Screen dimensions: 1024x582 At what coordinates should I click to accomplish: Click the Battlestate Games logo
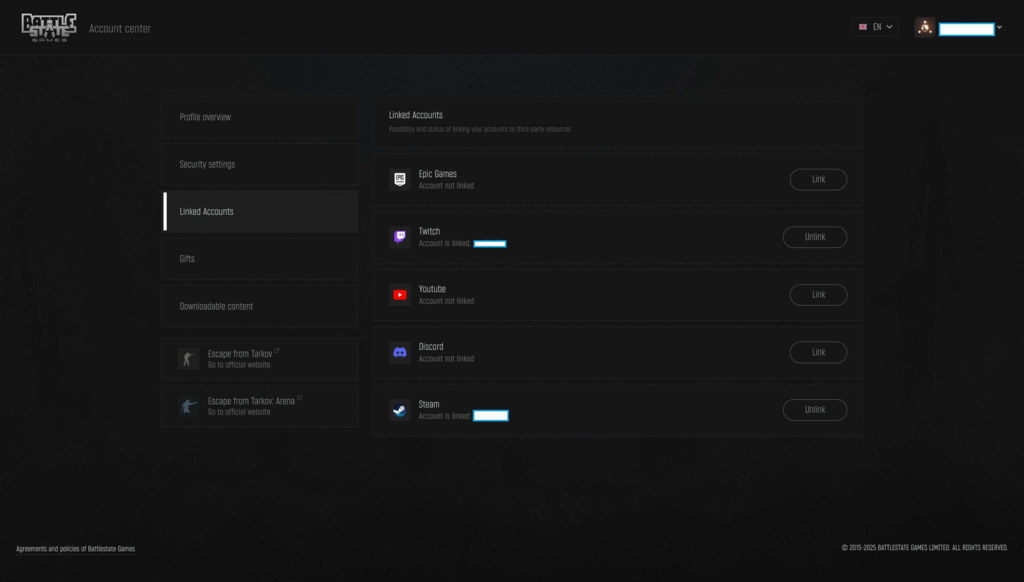49,28
